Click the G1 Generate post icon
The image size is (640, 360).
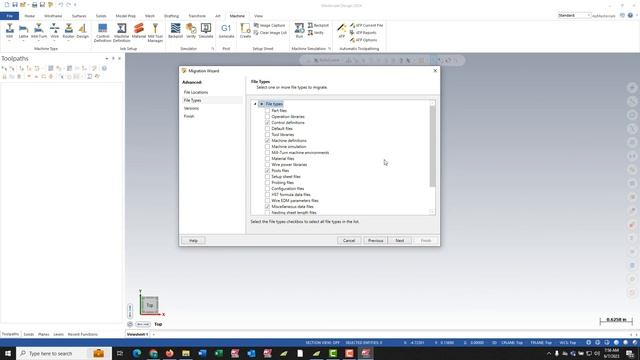click(226, 31)
